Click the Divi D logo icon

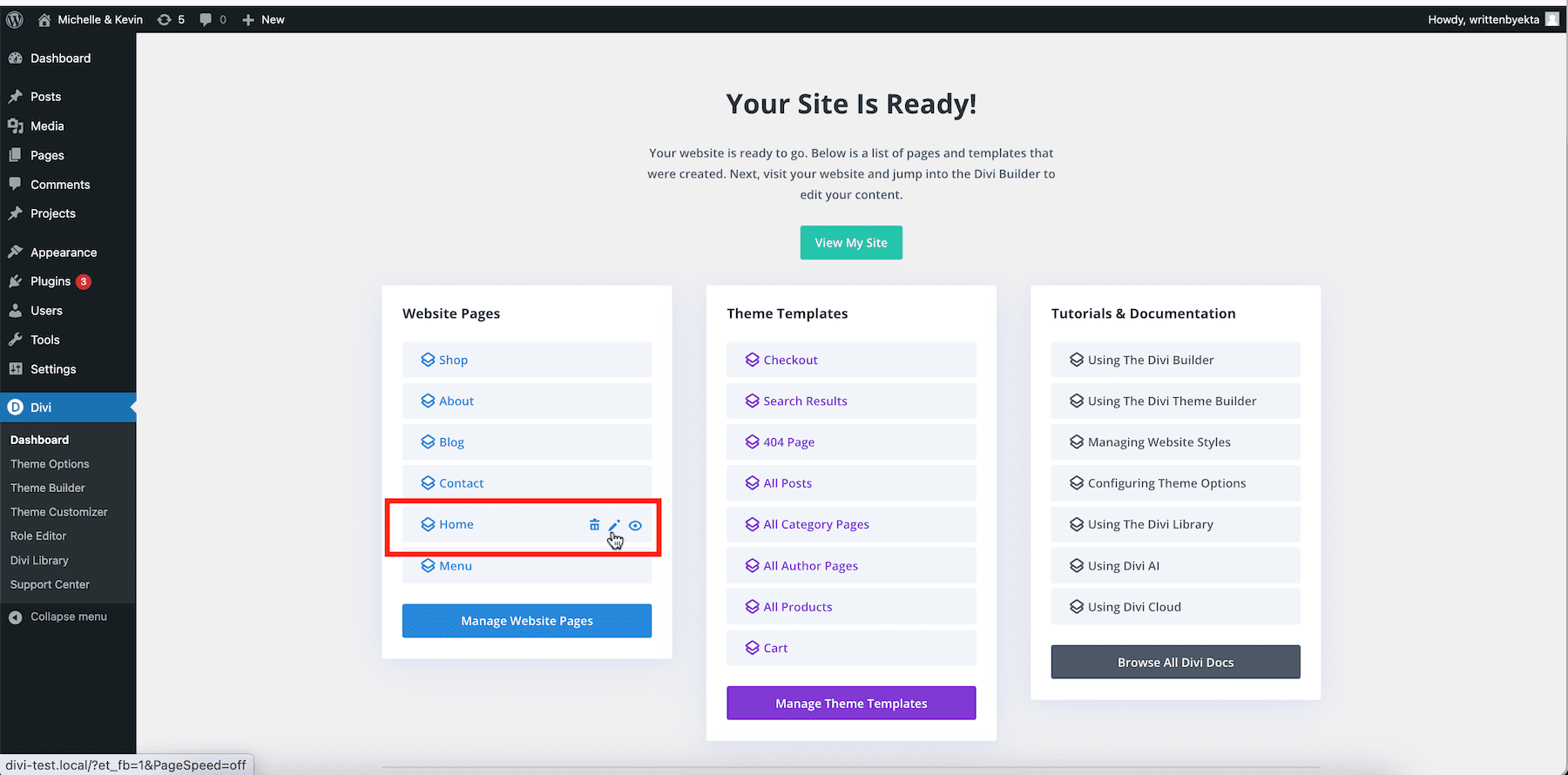click(16, 408)
